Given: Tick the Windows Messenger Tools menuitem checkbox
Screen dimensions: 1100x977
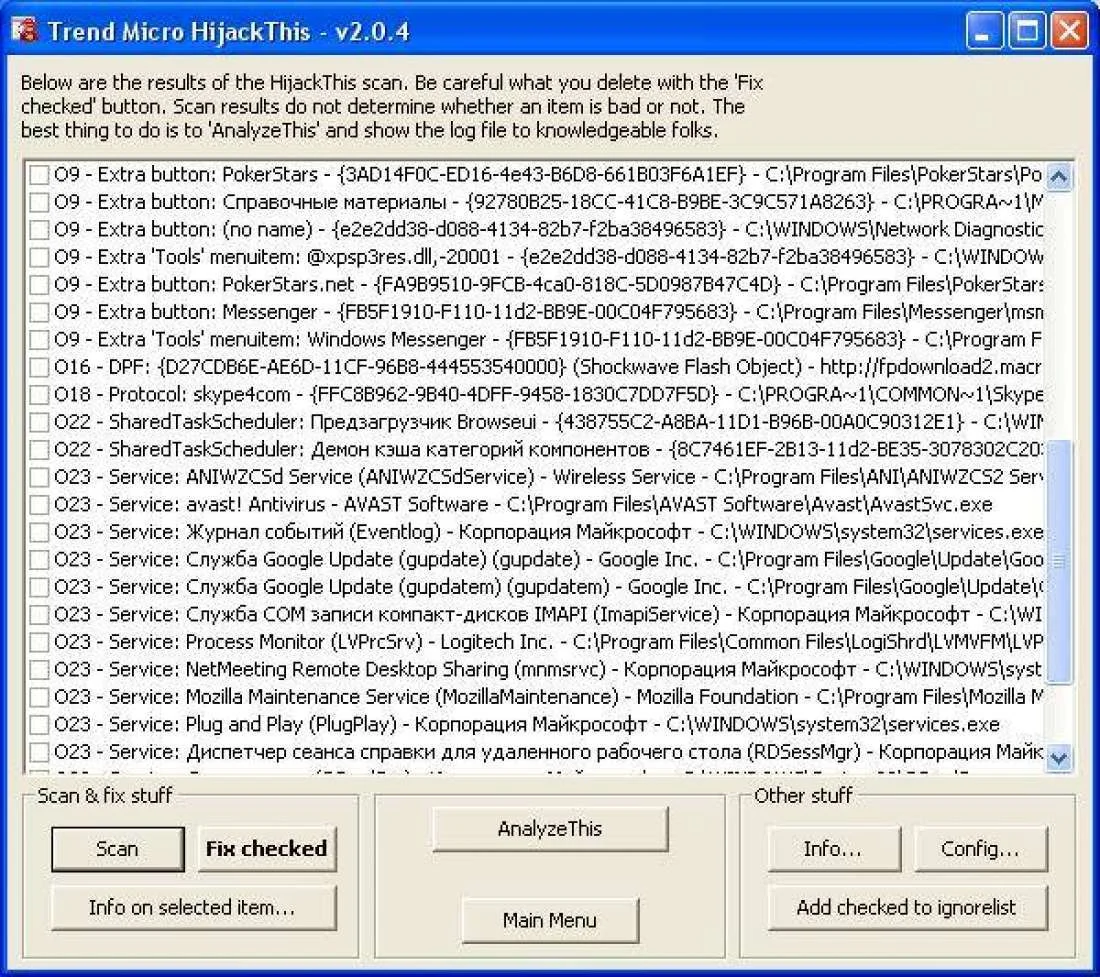Looking at the screenshot, I should [39, 339].
